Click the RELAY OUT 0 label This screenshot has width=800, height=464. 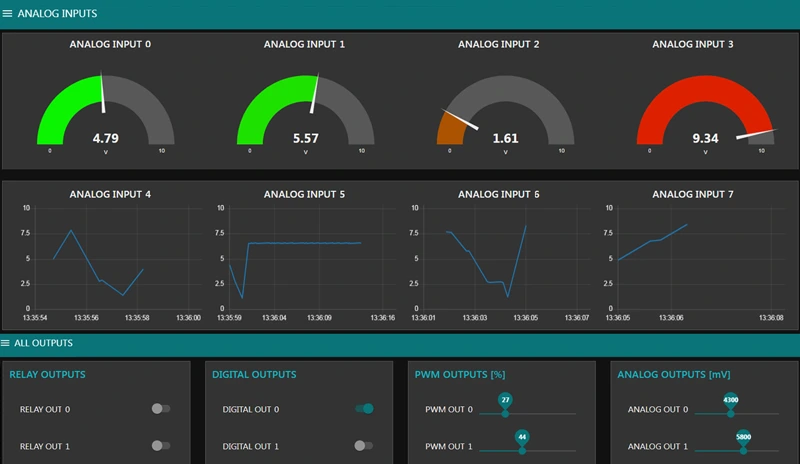tap(45, 409)
